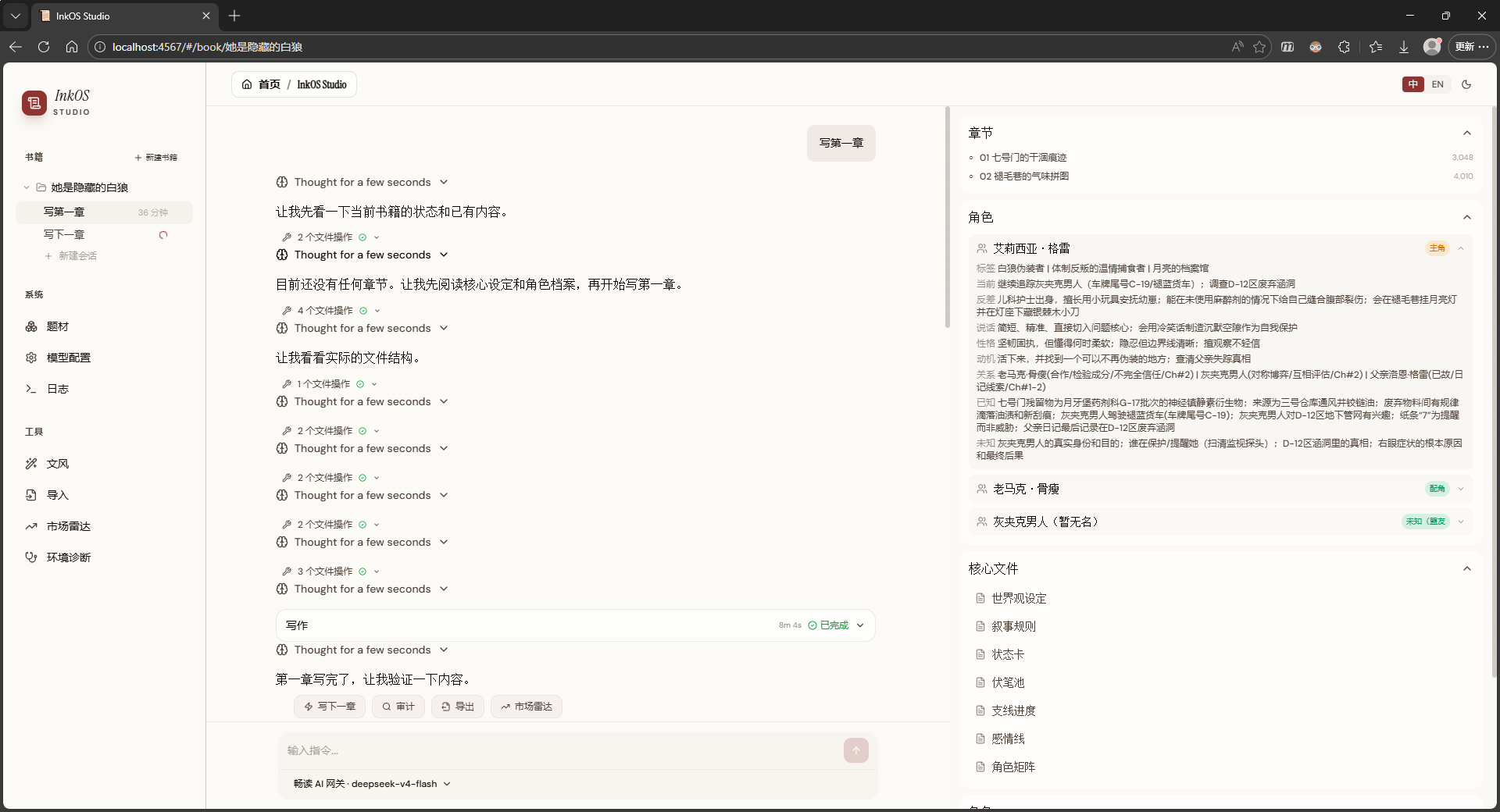
Task: Click the InkOS Studio logo icon
Action: tap(34, 102)
